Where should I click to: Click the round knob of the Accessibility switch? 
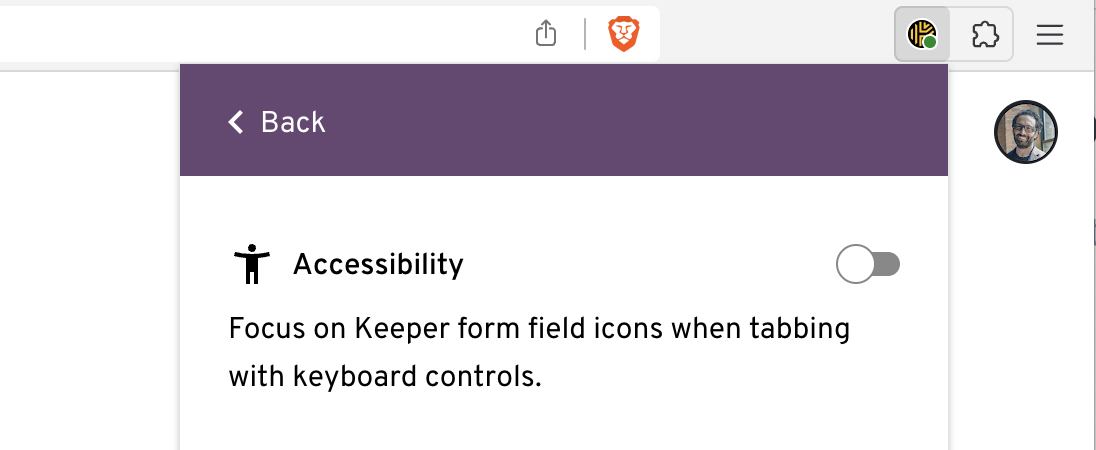coord(856,264)
